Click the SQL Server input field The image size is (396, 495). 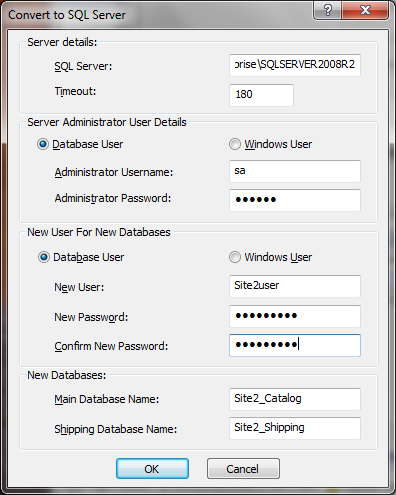(295, 65)
